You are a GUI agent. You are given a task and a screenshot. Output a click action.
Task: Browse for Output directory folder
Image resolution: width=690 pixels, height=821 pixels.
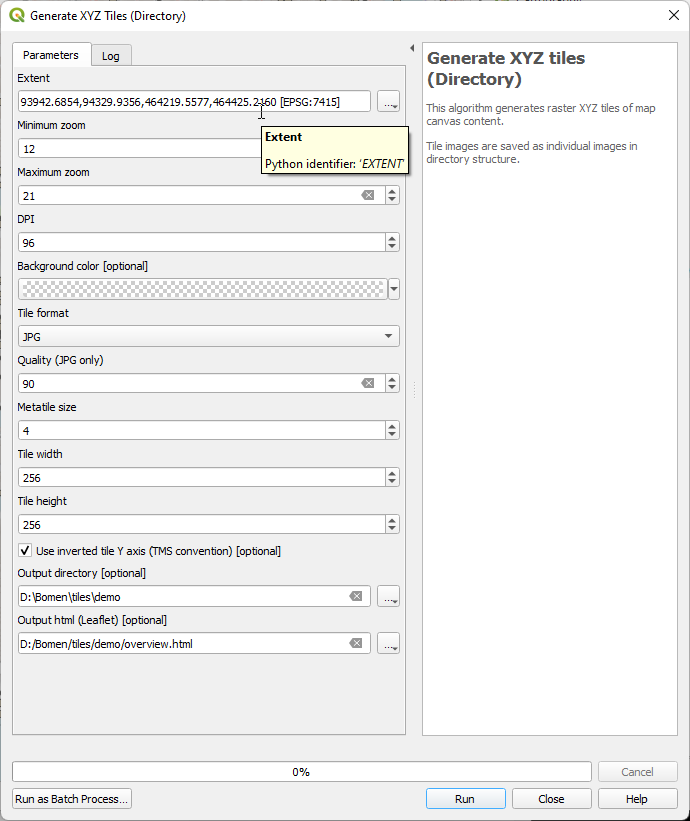coord(388,596)
